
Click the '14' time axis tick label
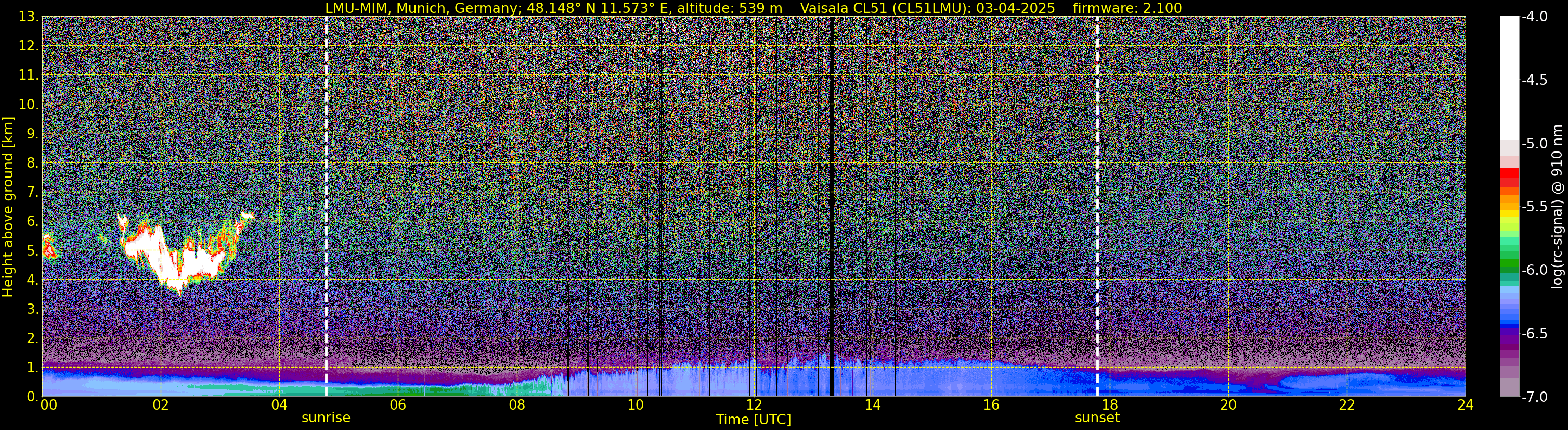click(x=873, y=404)
